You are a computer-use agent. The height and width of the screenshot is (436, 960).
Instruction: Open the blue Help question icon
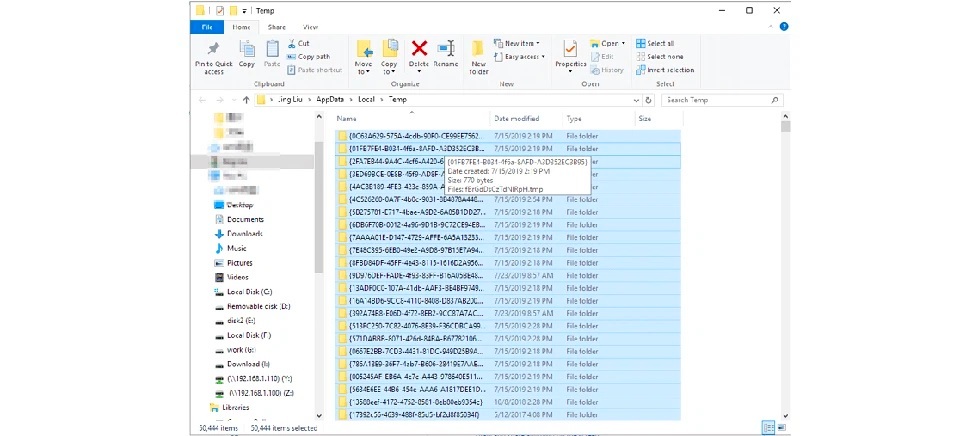coord(784,27)
